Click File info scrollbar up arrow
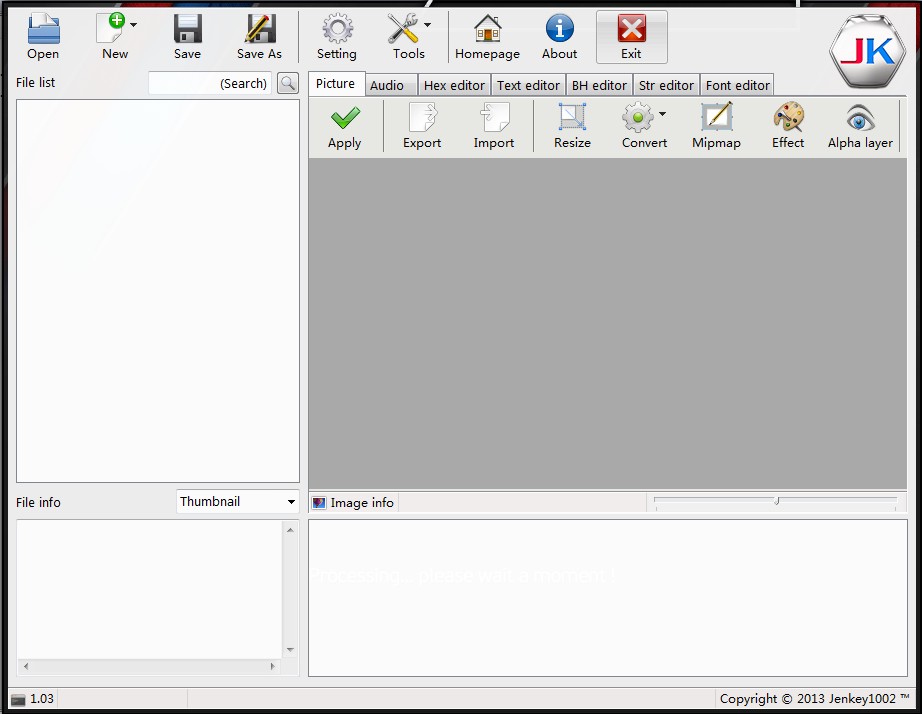The height and width of the screenshot is (714, 922). [x=290, y=530]
